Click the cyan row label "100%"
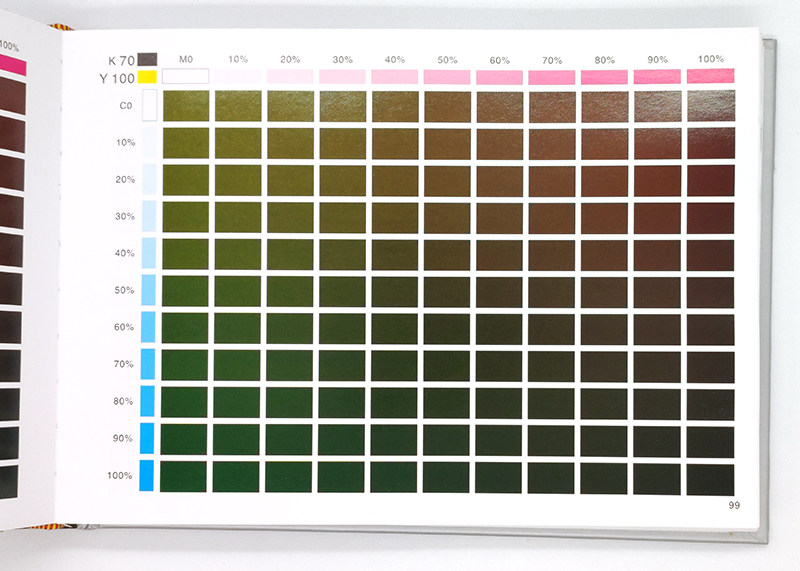800x571 pixels. tap(119, 476)
